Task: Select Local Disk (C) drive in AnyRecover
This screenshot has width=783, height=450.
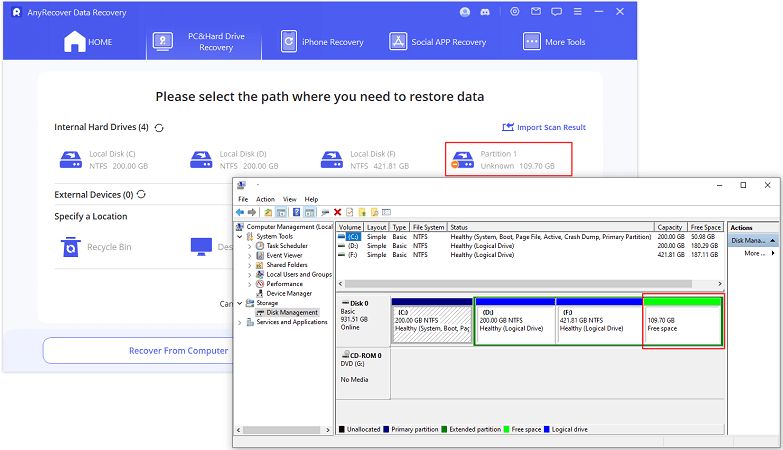Action: click(104, 160)
